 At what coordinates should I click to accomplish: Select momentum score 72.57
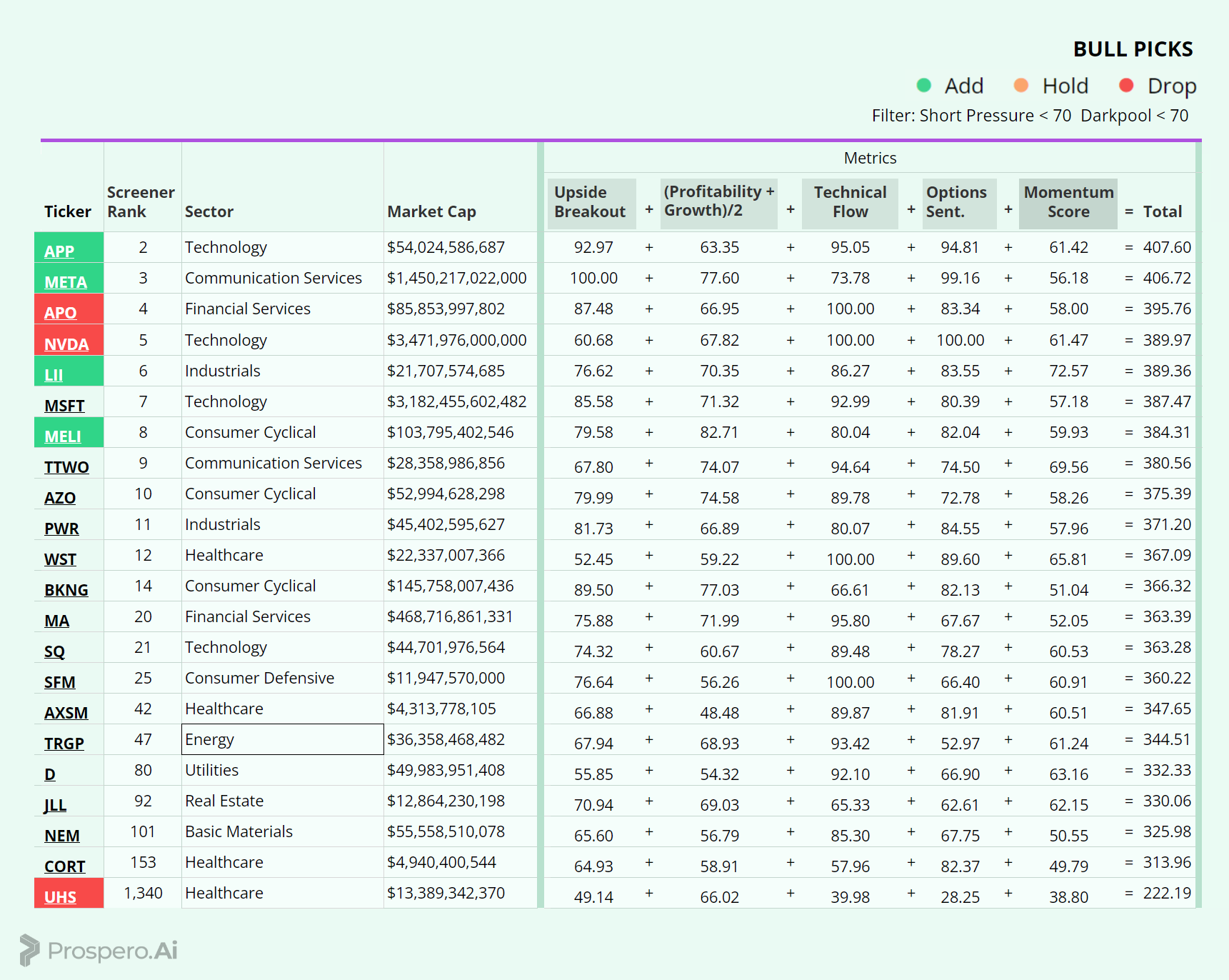(x=1068, y=371)
